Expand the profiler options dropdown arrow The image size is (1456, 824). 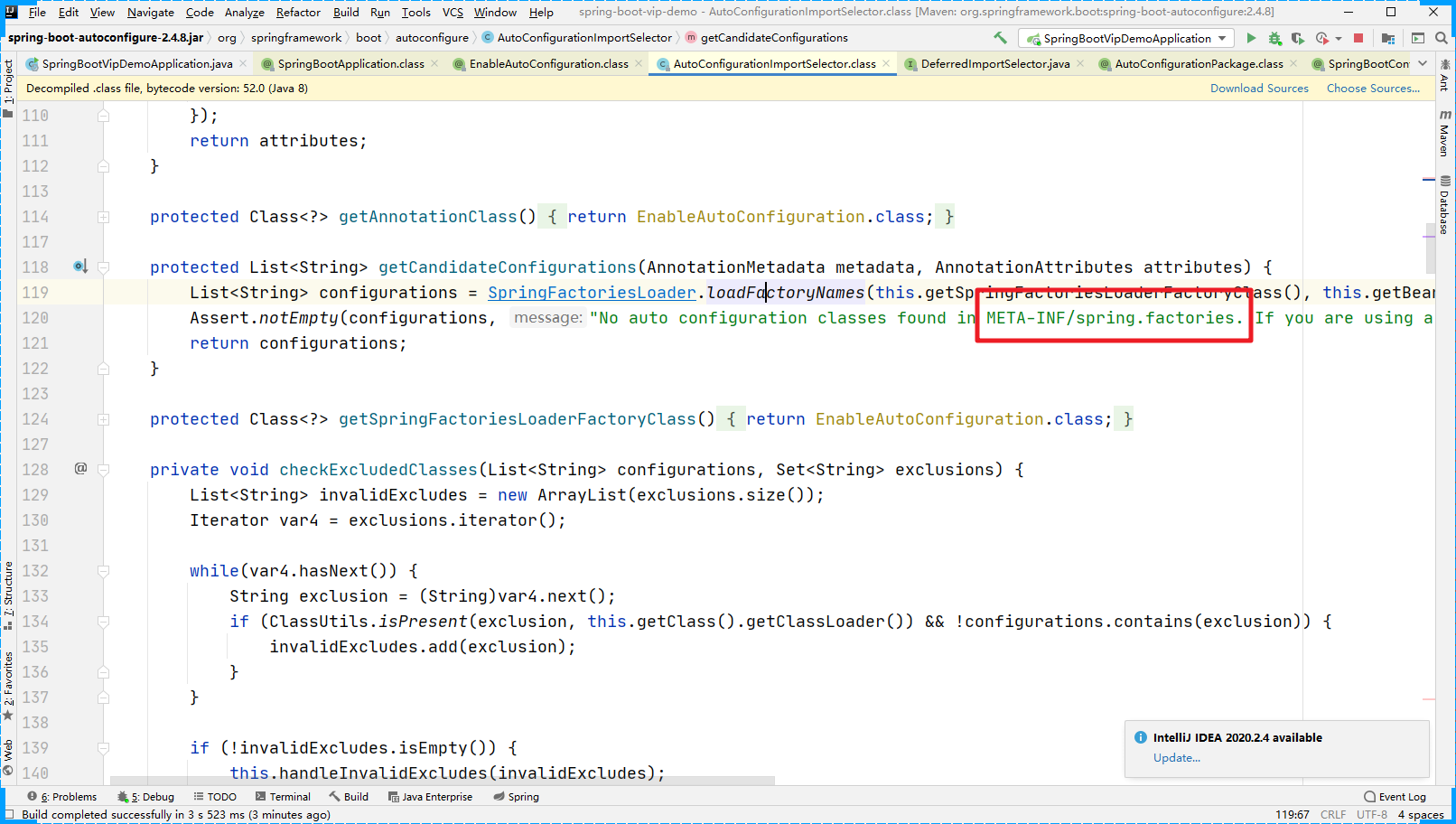[1339, 38]
